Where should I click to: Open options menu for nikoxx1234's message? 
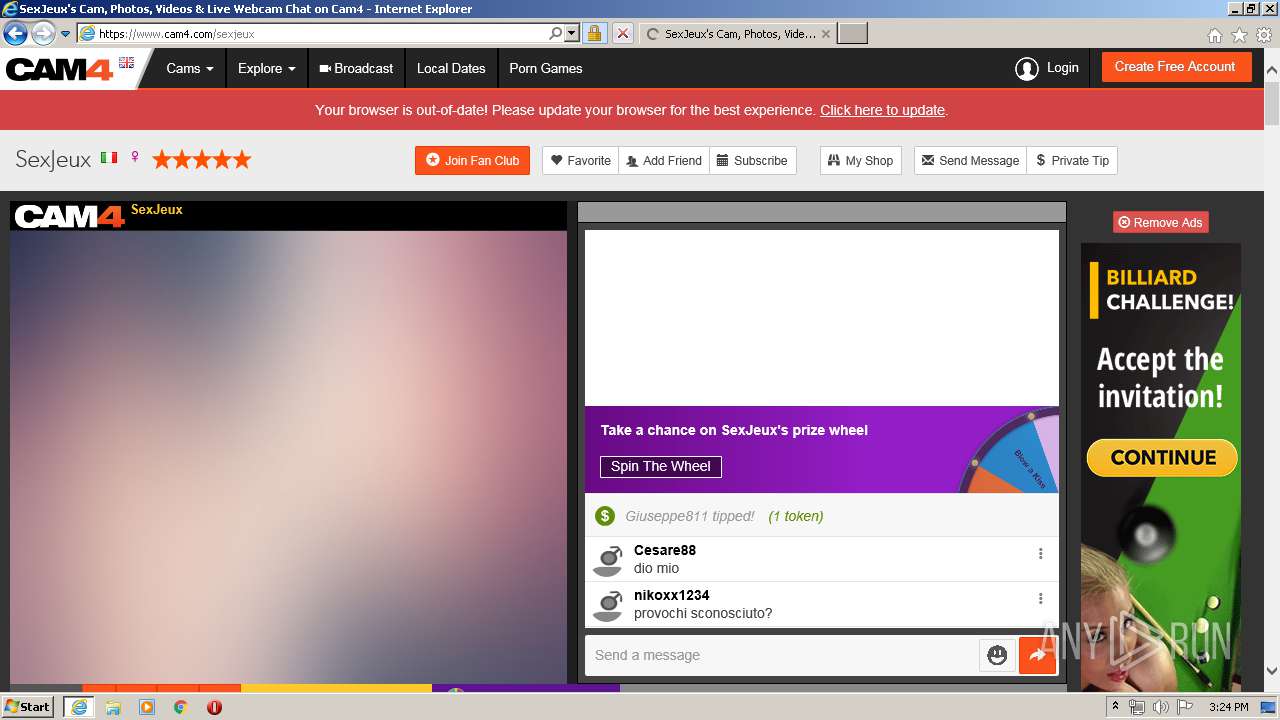(1040, 598)
